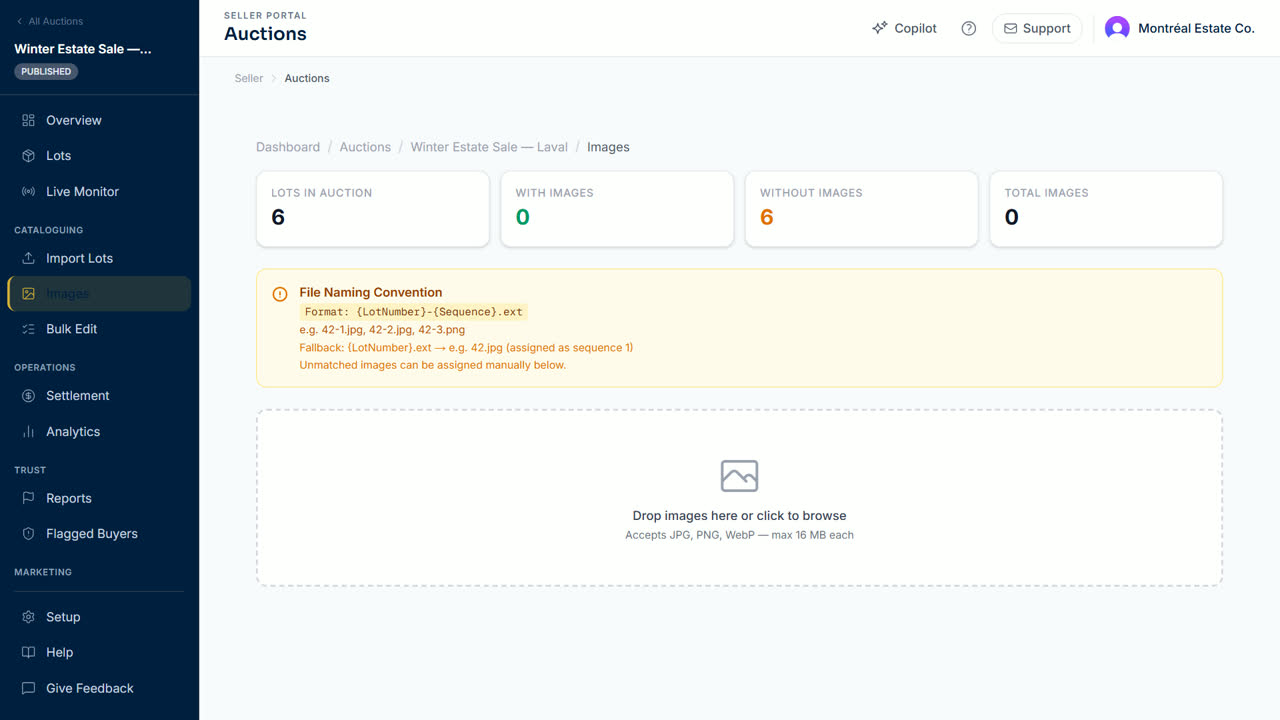Image resolution: width=1280 pixels, height=720 pixels.
Task: Click the Lots in Auction stat card
Action: pos(373,209)
